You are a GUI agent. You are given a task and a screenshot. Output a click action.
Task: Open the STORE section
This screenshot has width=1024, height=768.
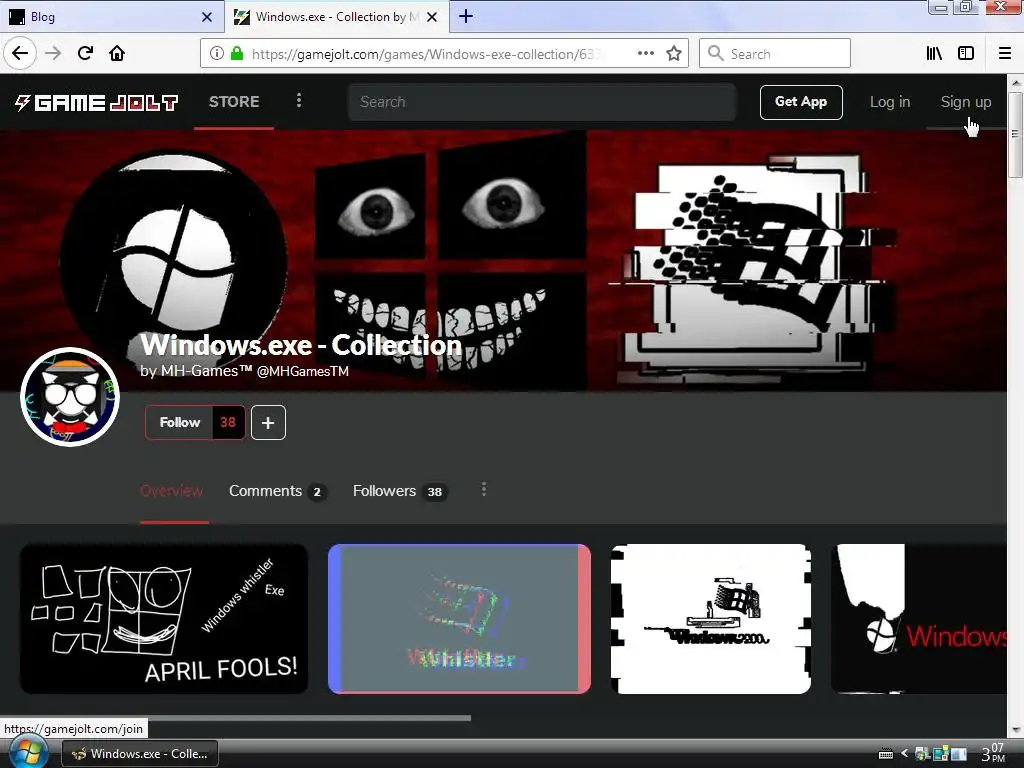click(x=234, y=102)
